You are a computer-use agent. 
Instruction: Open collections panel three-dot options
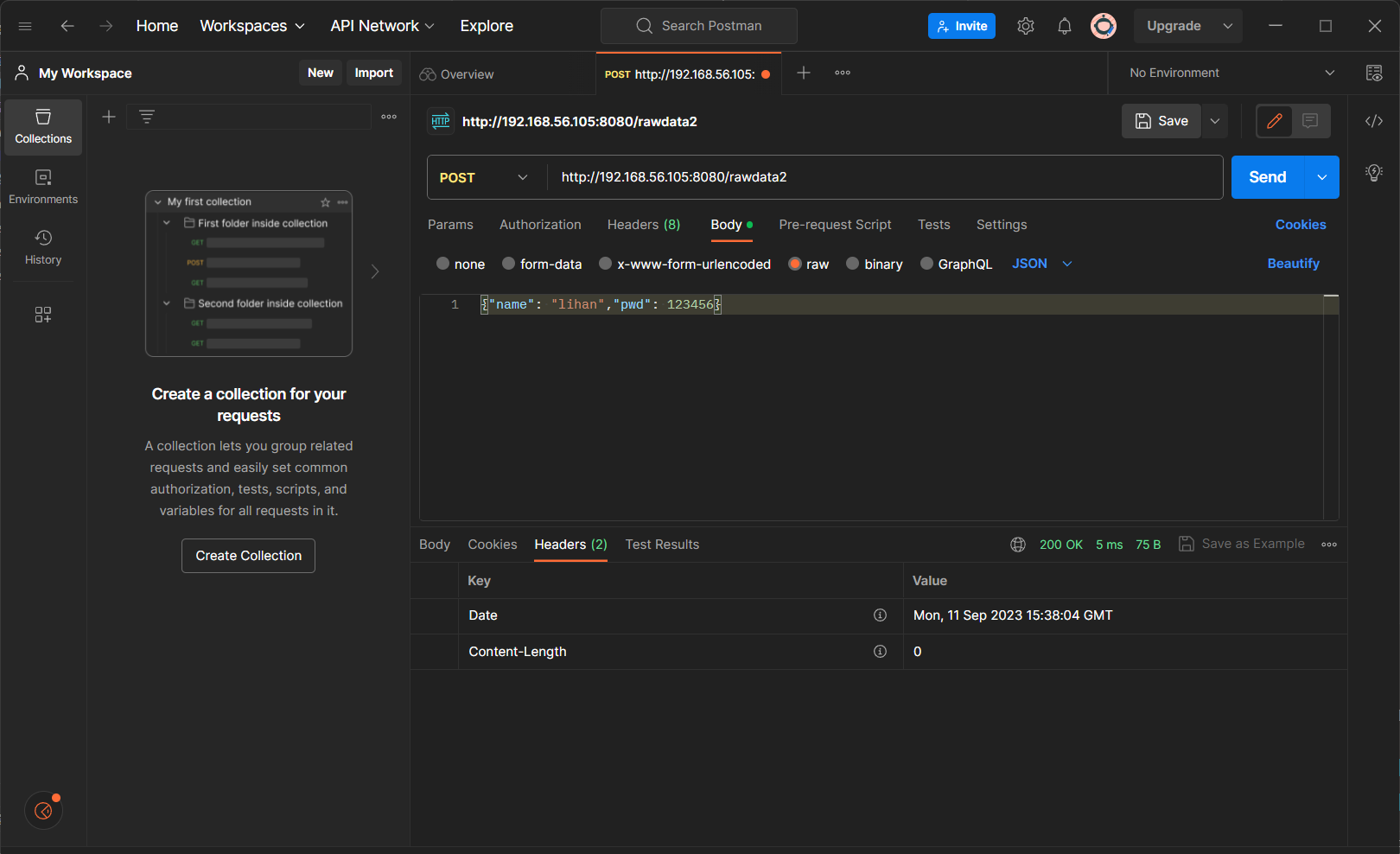coord(389,117)
